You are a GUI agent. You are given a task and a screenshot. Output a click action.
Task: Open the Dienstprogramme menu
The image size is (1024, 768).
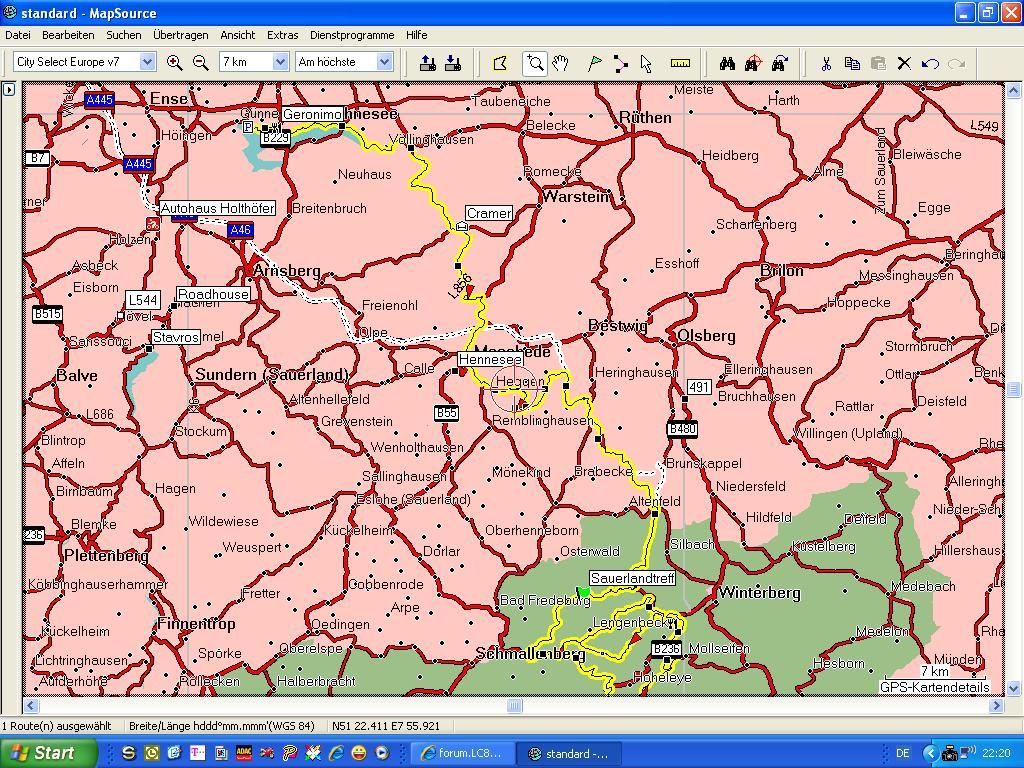point(351,35)
